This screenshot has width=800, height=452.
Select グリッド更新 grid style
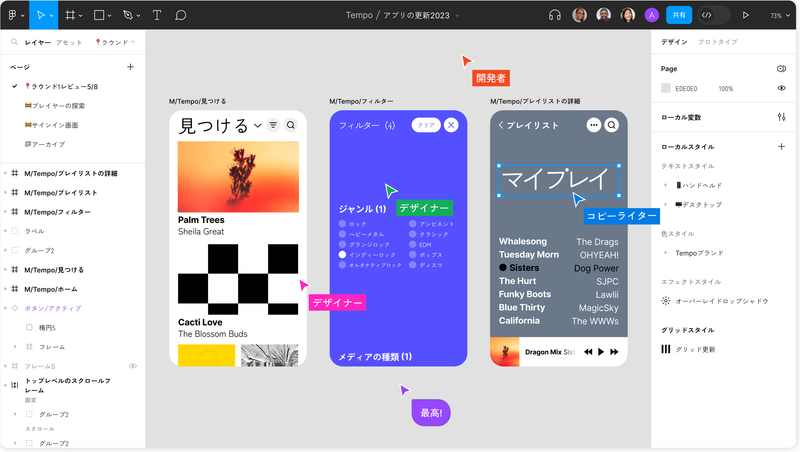click(695, 349)
